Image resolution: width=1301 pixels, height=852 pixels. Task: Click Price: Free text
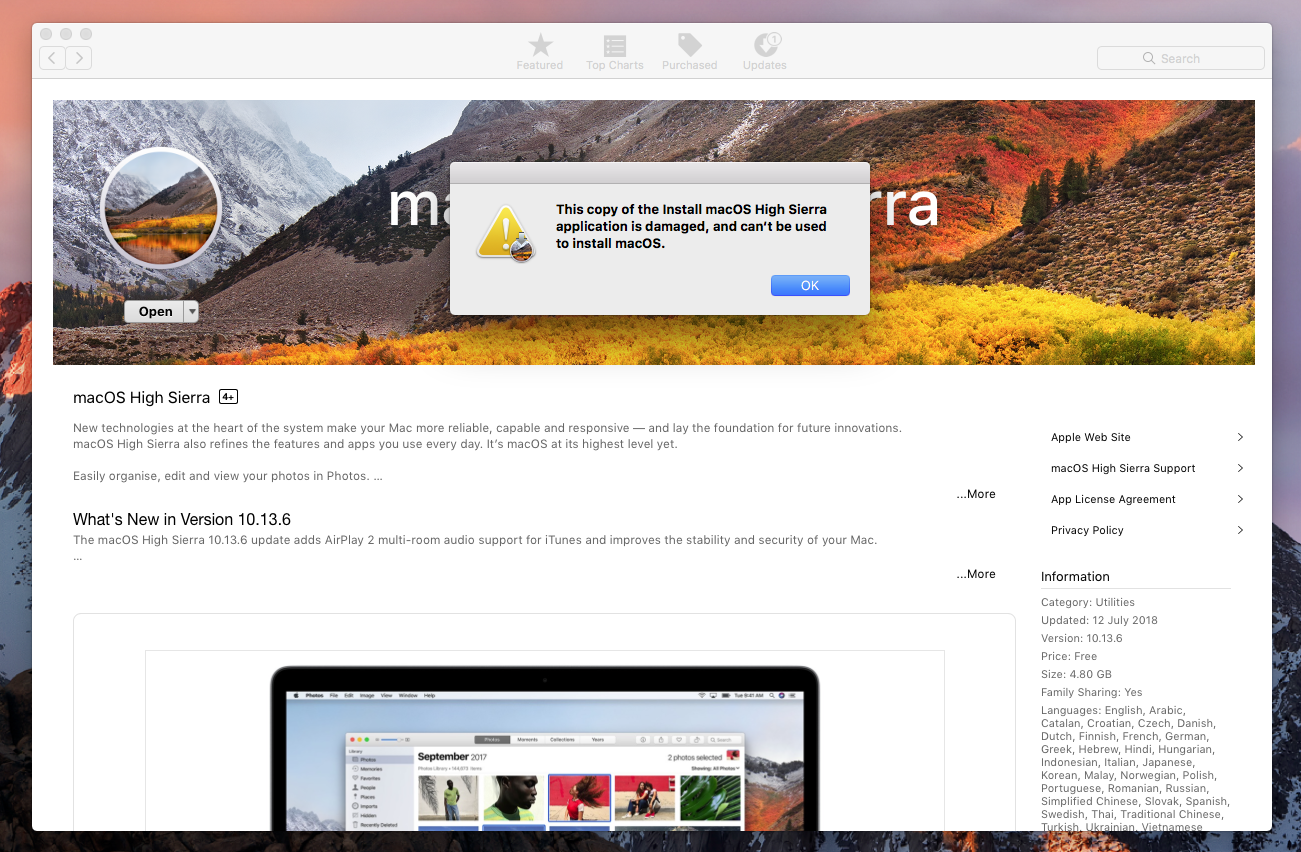click(x=1069, y=656)
